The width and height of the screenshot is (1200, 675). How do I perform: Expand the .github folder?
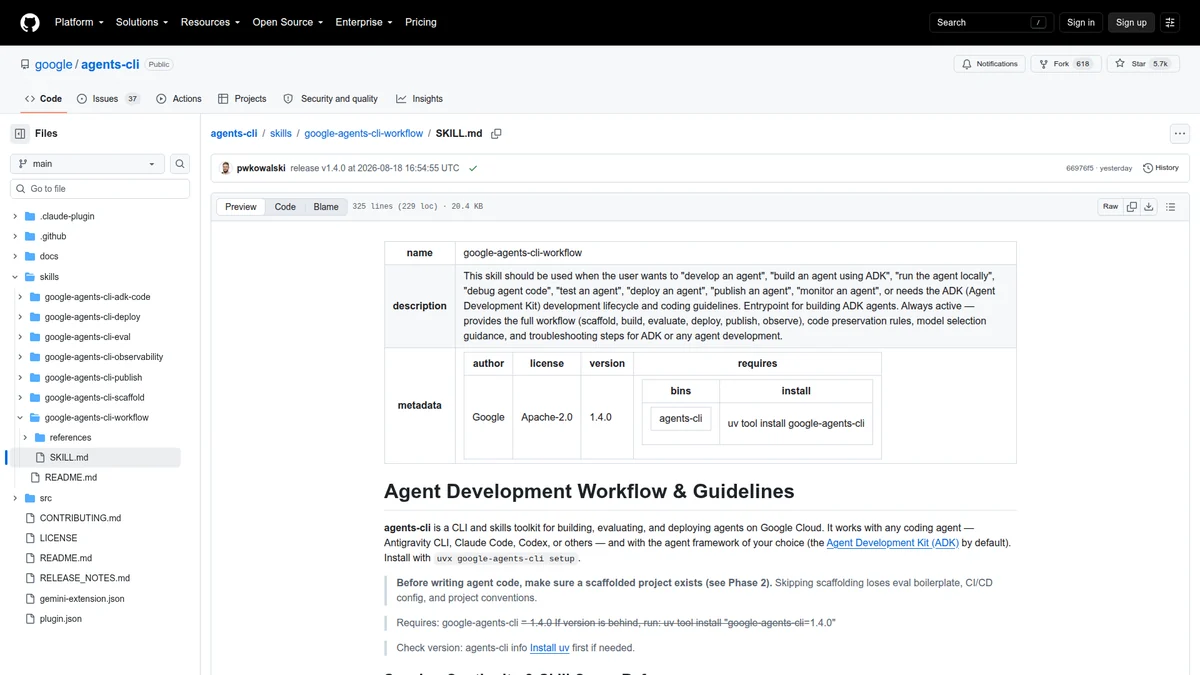pos(15,236)
